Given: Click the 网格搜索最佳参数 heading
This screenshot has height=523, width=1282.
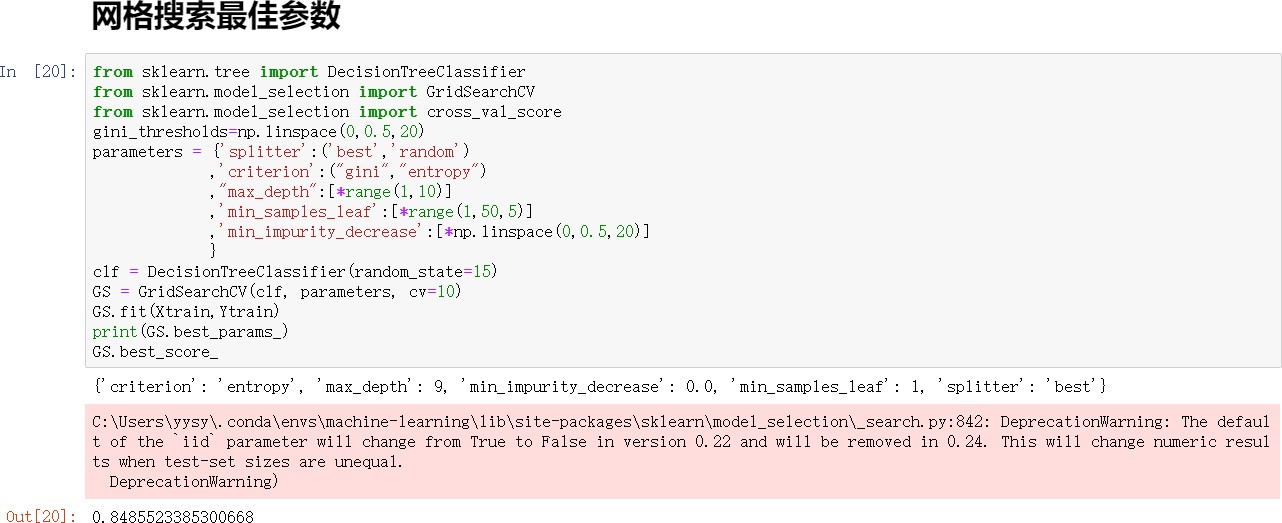Looking at the screenshot, I should [216, 17].
